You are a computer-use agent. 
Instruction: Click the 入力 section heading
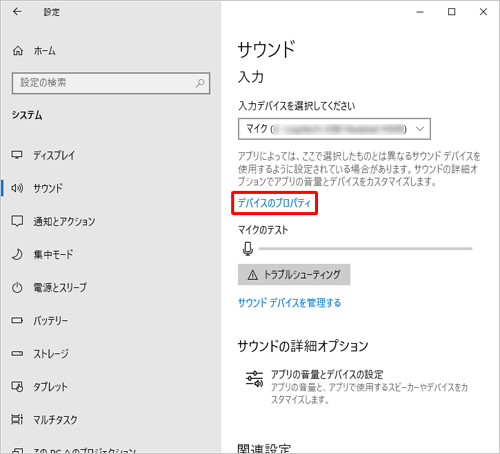pos(251,77)
